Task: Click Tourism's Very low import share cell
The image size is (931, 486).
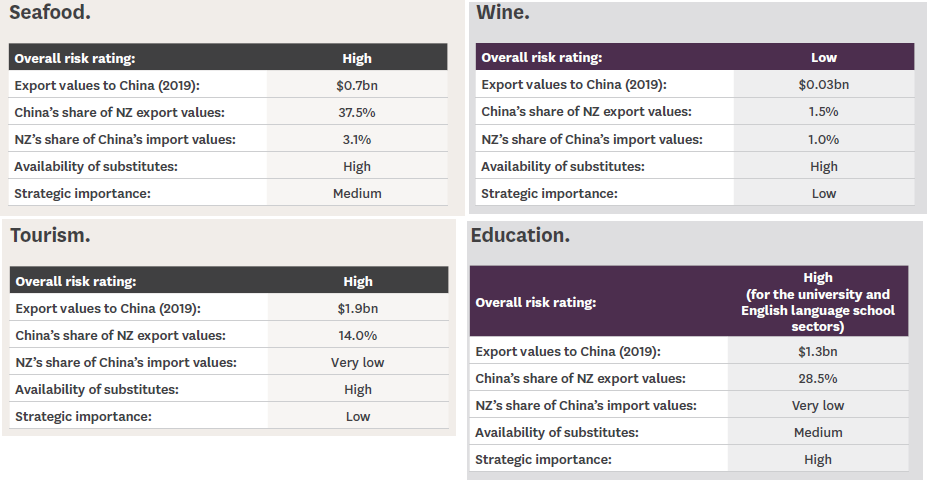Action: [x=357, y=362]
